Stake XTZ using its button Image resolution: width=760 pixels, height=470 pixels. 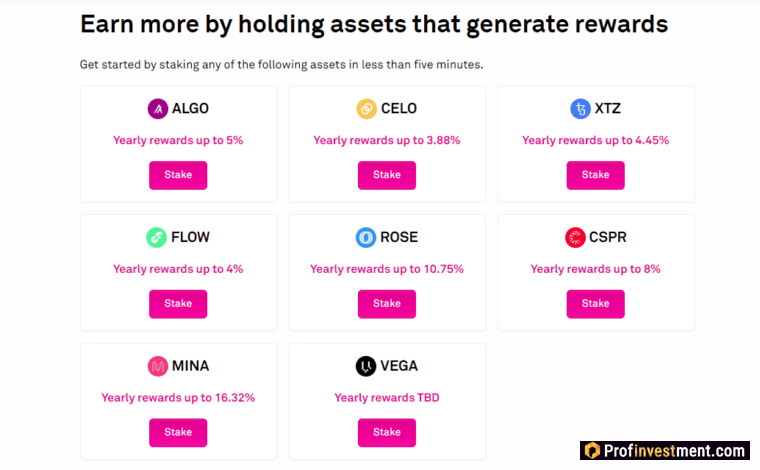(595, 175)
